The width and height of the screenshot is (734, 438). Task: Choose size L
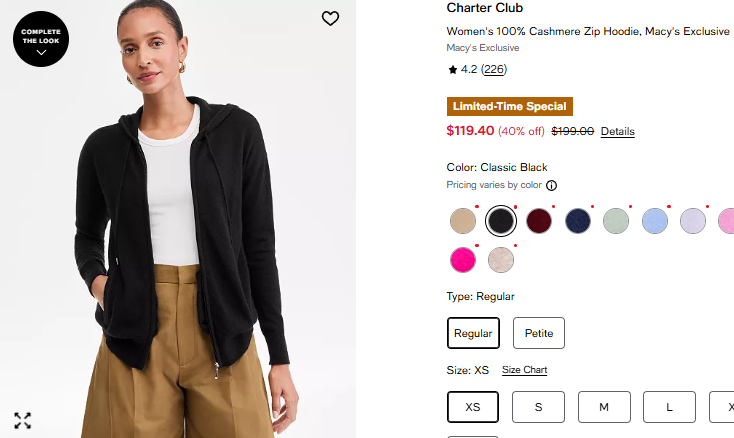(669, 407)
